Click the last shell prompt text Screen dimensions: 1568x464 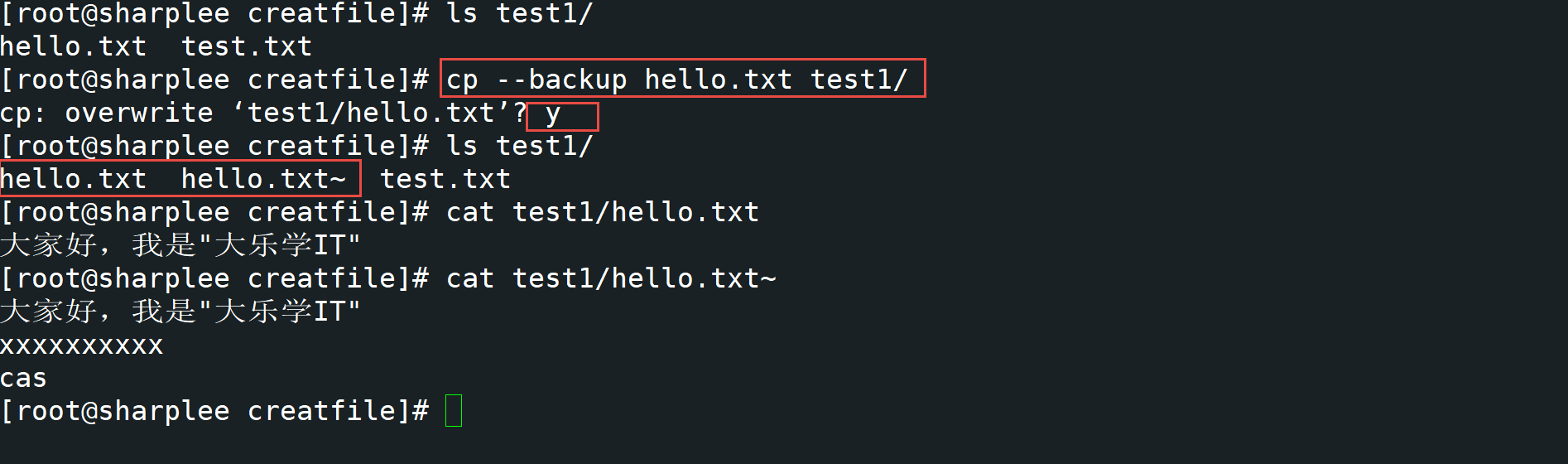point(214,411)
